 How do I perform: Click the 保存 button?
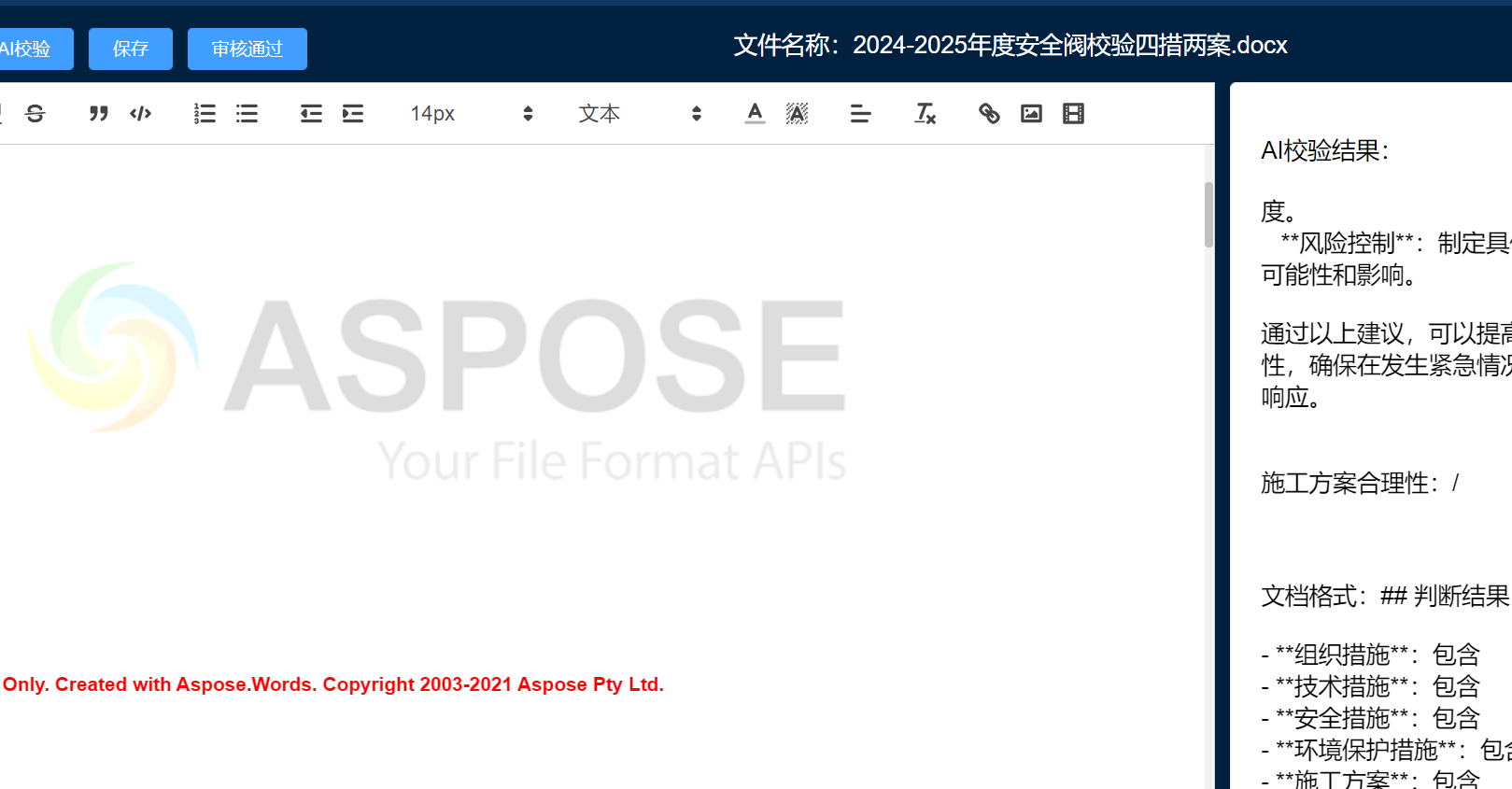[131, 49]
